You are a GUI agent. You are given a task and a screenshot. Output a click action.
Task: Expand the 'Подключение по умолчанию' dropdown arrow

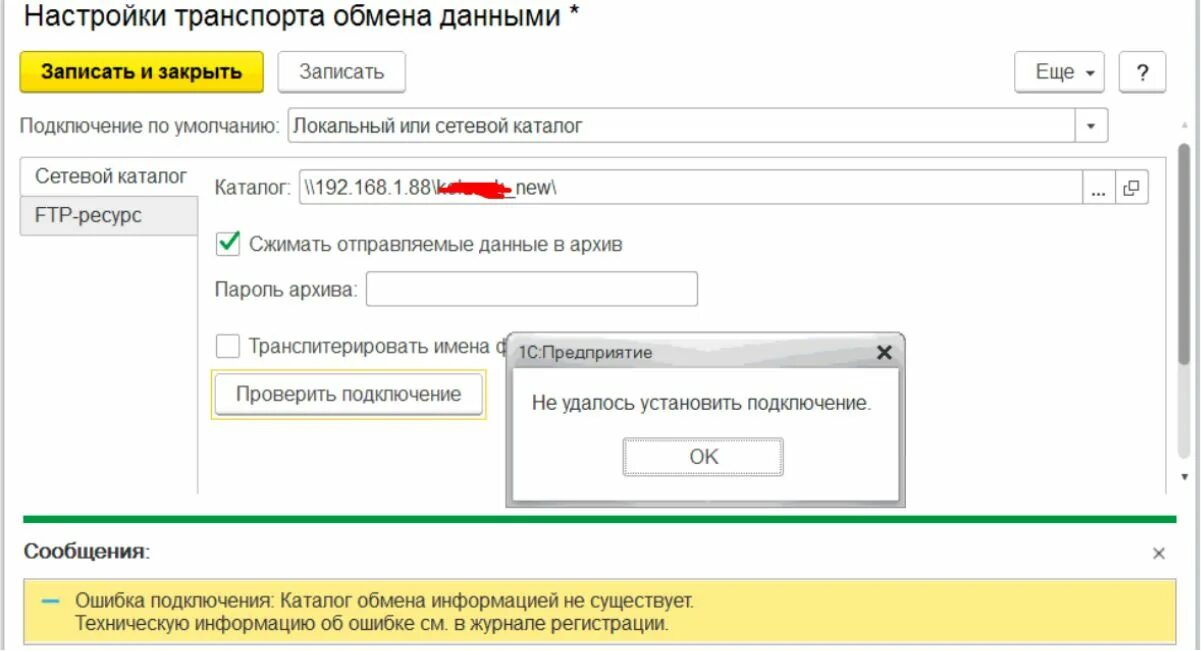point(1091,126)
